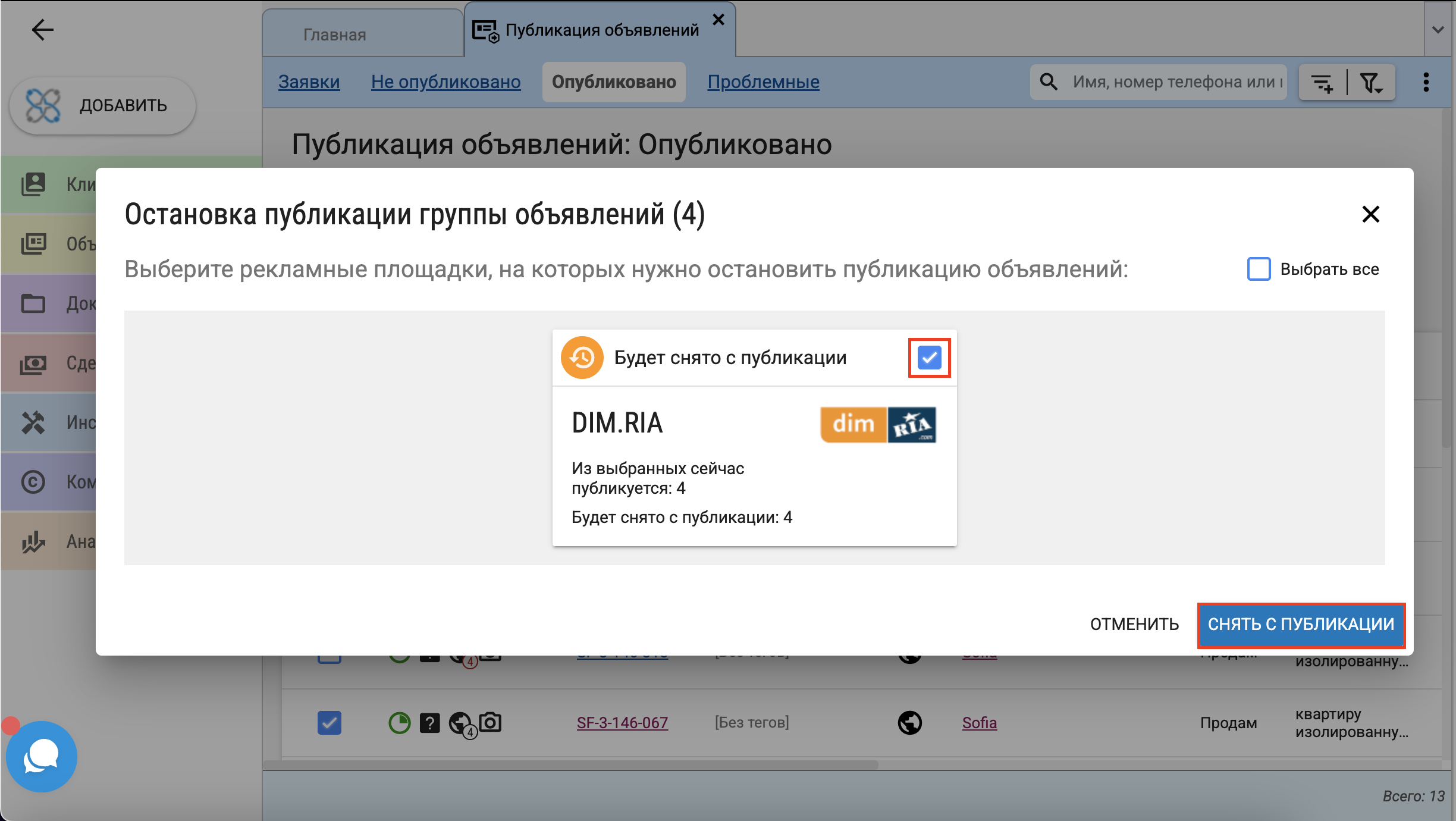Open the Документы folder sidebar icon
The image size is (1456, 821).
(33, 303)
